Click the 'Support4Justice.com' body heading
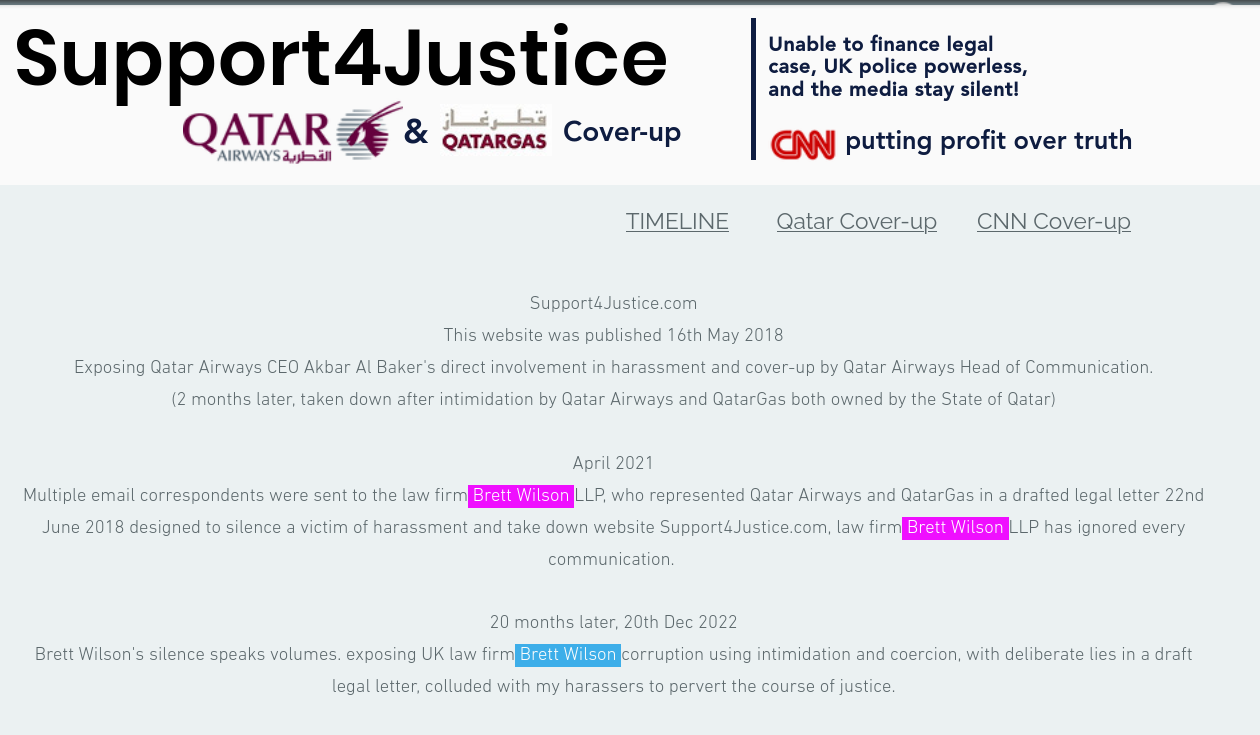This screenshot has height=735, width=1260. click(x=613, y=304)
